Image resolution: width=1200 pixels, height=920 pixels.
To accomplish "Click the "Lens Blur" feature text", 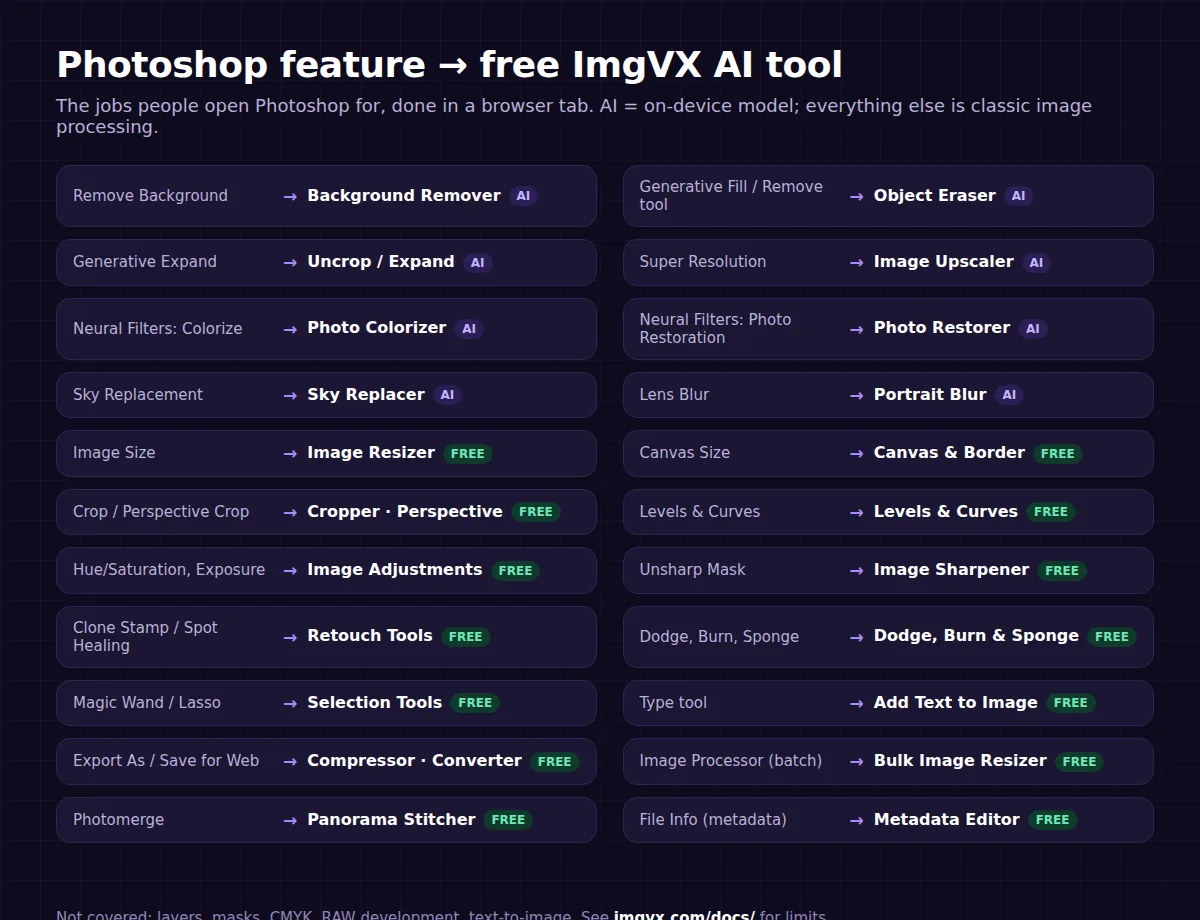I will [x=674, y=395].
